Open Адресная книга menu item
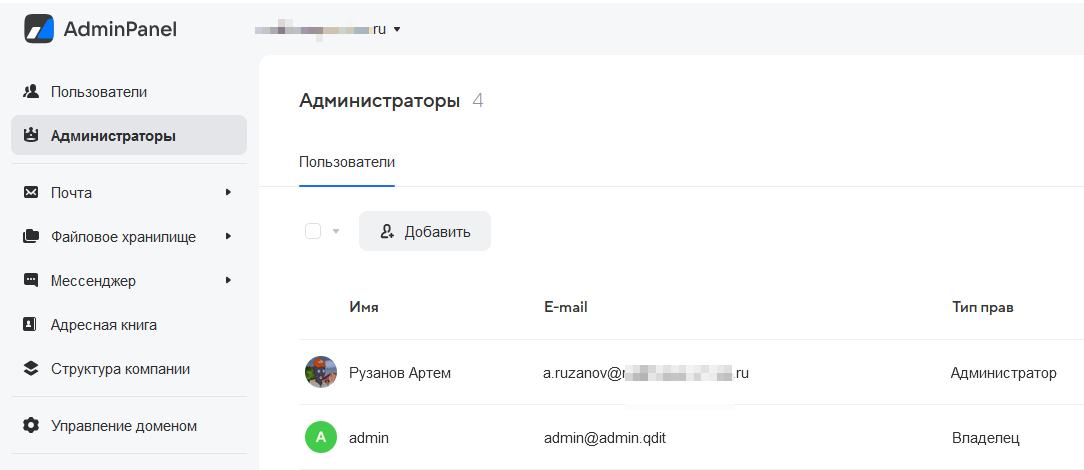The height and width of the screenshot is (470, 1084). 104,325
